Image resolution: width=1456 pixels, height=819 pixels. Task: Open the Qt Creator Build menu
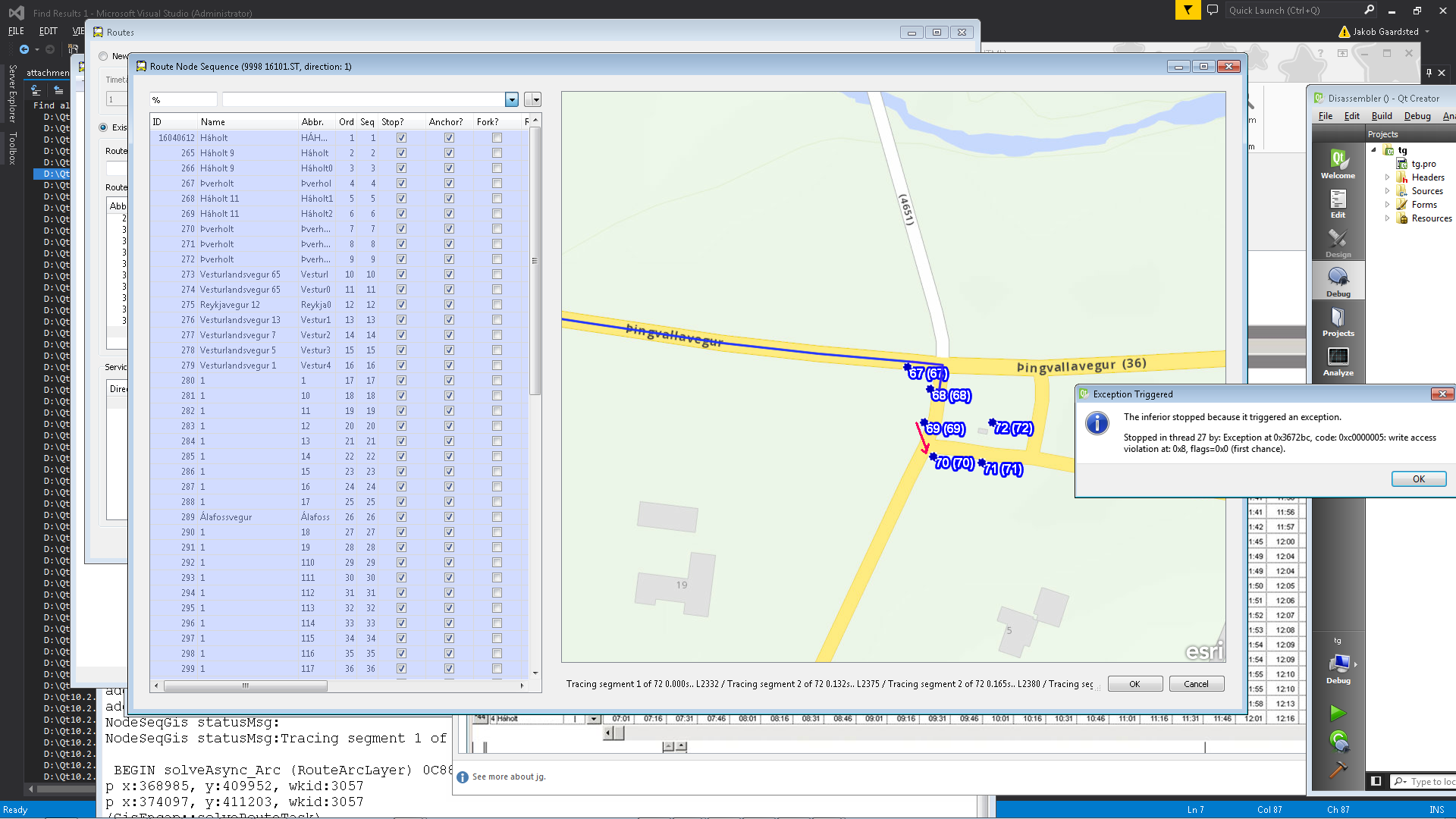pos(1382,116)
